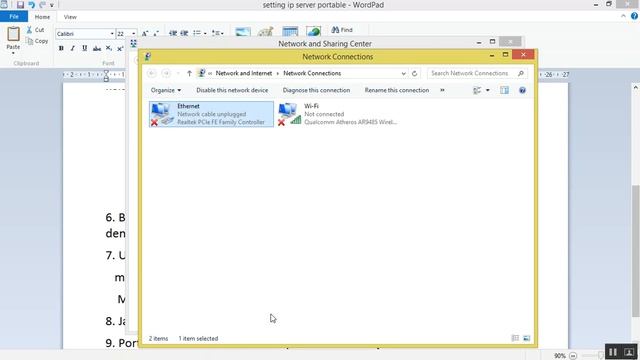This screenshot has height=360, width=640.
Task: Toggle Underline formatting in WordPad
Action: (x=84, y=49)
